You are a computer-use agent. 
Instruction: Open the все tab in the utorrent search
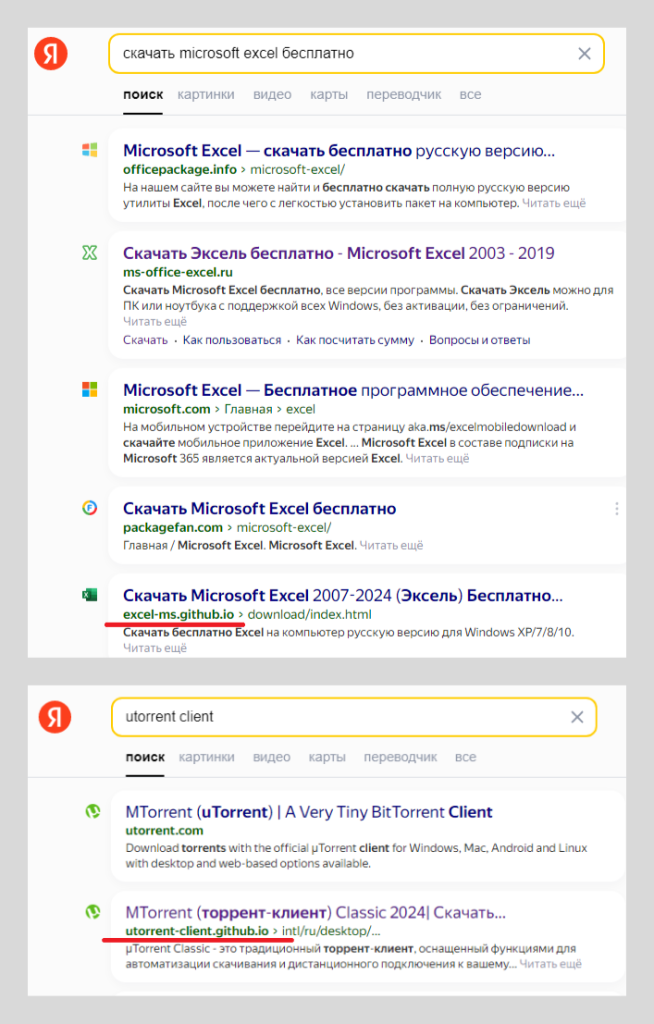(x=465, y=757)
